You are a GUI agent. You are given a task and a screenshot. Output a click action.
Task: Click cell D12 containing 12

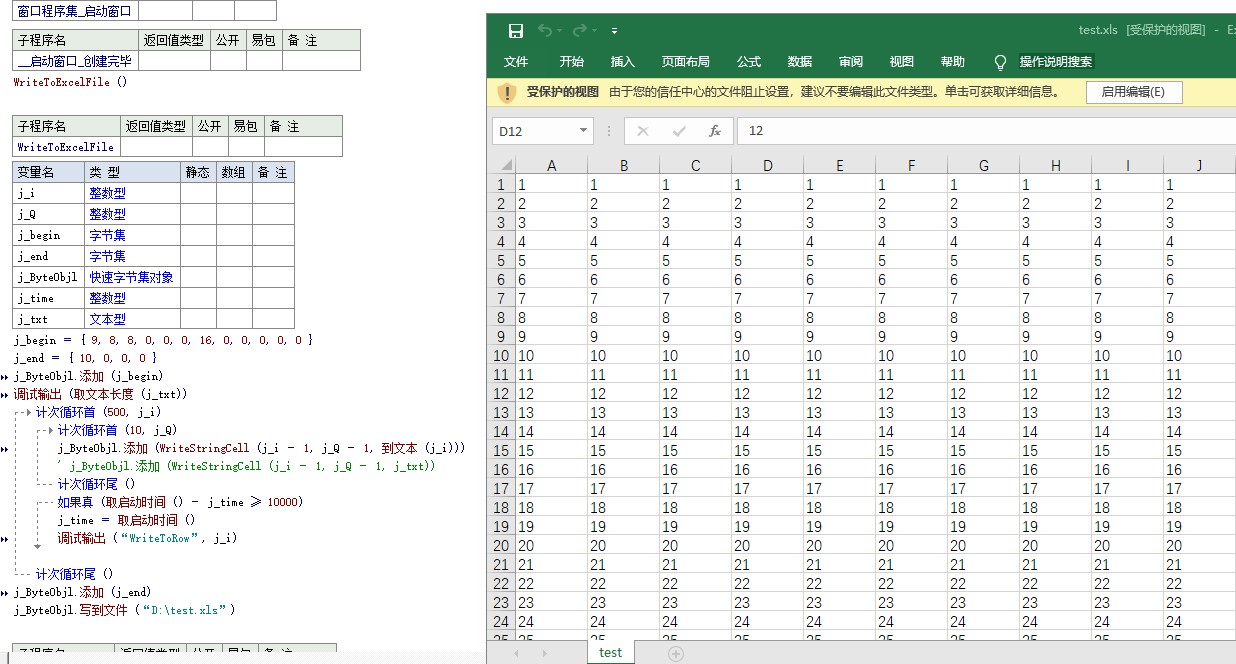[x=767, y=394]
